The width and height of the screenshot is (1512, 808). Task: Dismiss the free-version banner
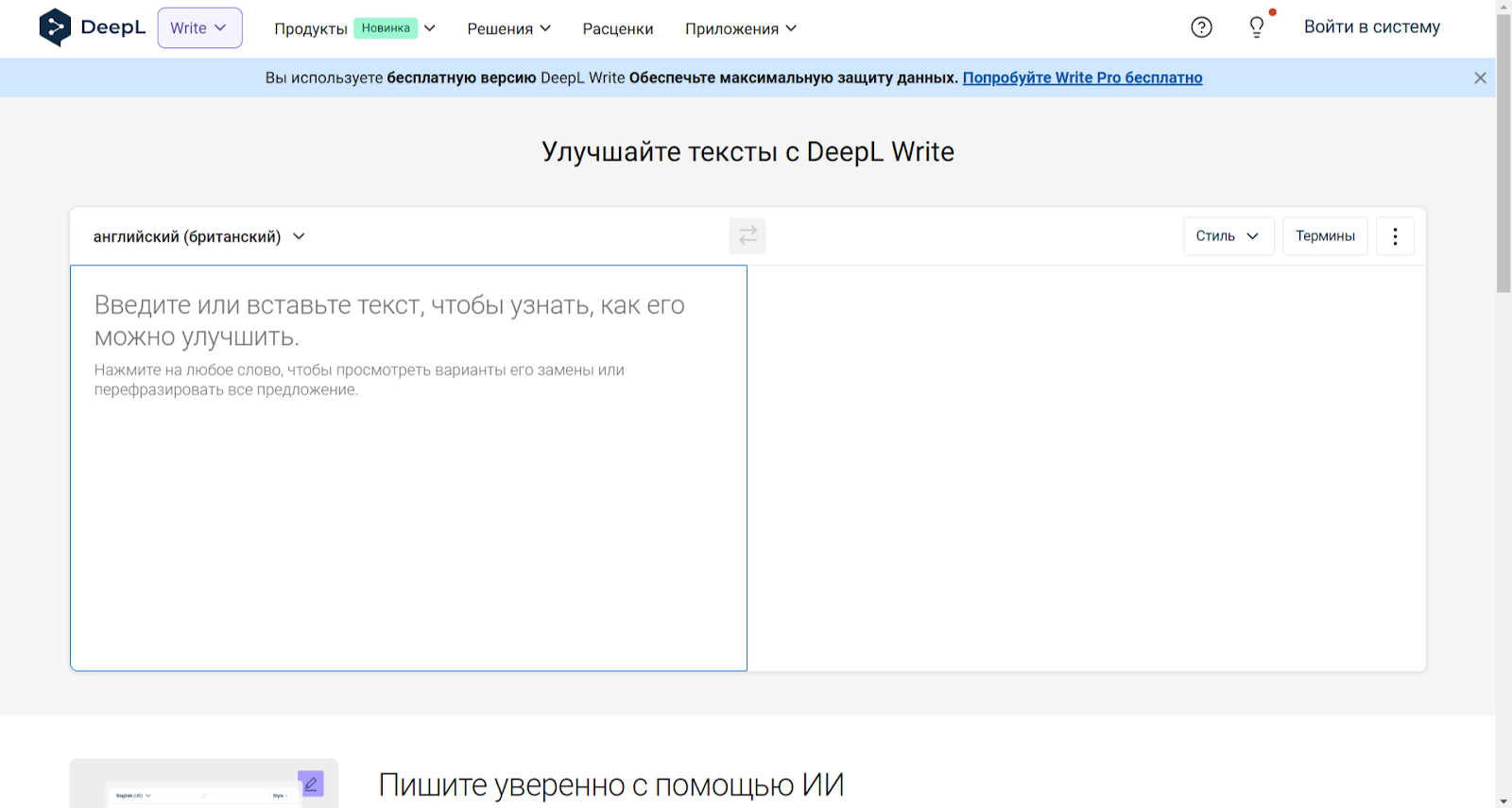coord(1480,77)
